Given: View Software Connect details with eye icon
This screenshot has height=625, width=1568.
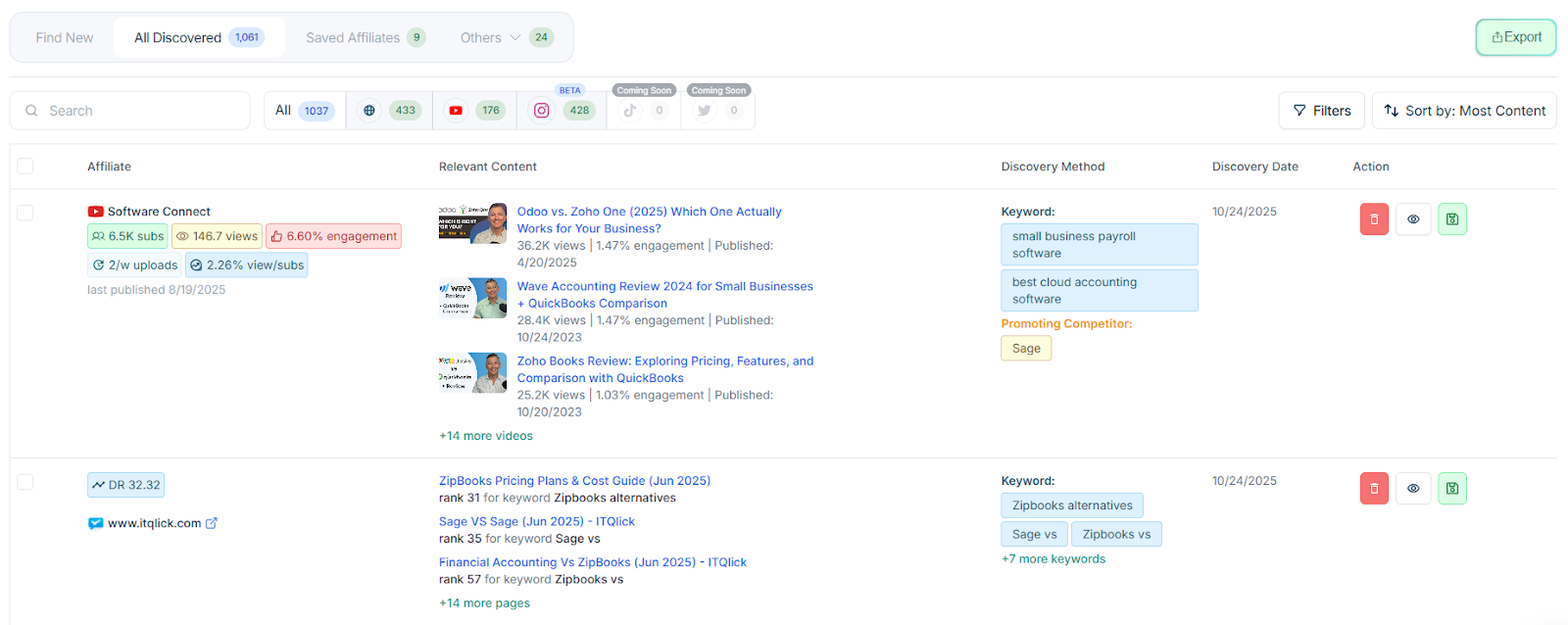Looking at the screenshot, I should coord(1413,219).
